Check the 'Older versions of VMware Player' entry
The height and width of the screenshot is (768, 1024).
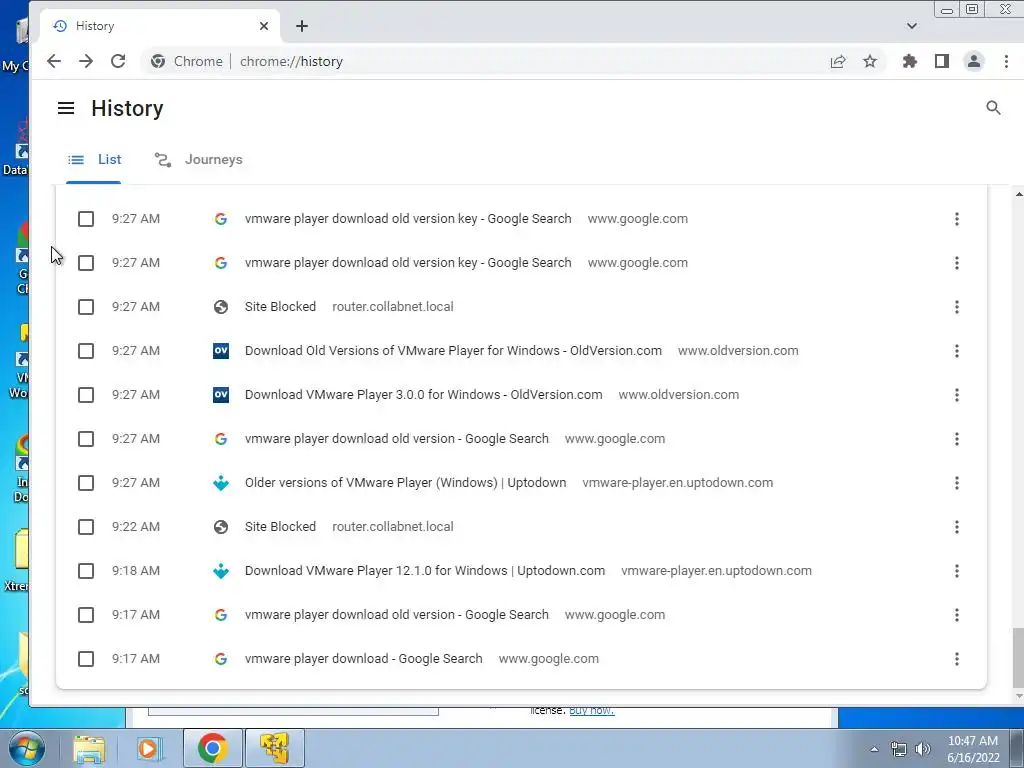click(x=86, y=483)
